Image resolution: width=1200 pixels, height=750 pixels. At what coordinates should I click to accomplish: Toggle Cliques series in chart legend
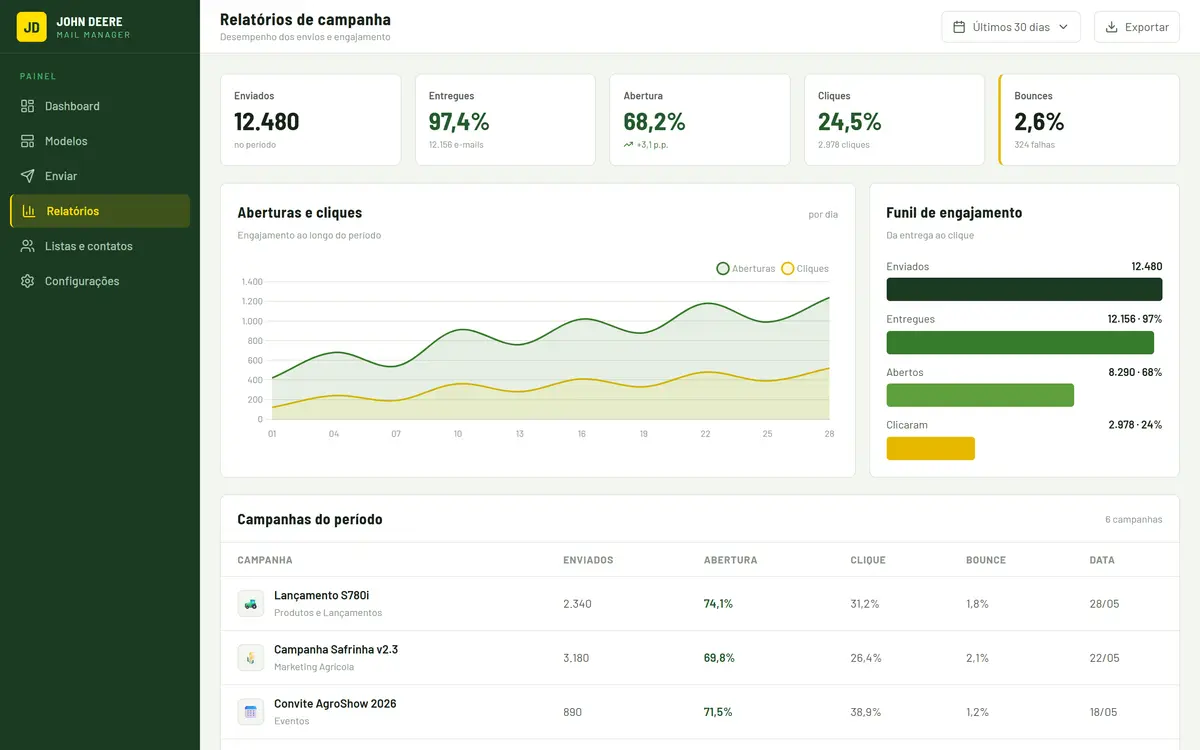(x=805, y=268)
